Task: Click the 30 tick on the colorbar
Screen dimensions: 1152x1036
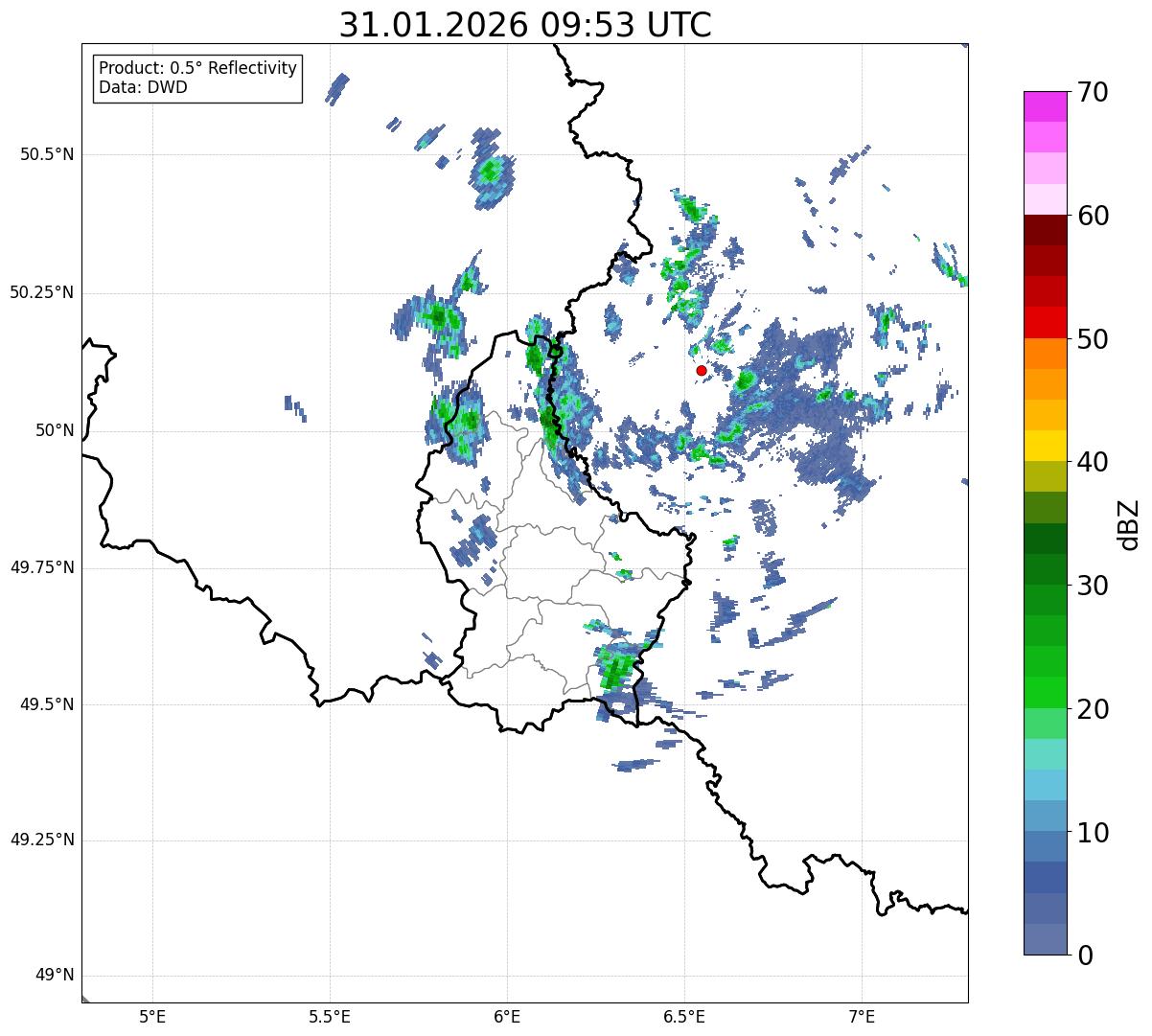Action: 1093,586
